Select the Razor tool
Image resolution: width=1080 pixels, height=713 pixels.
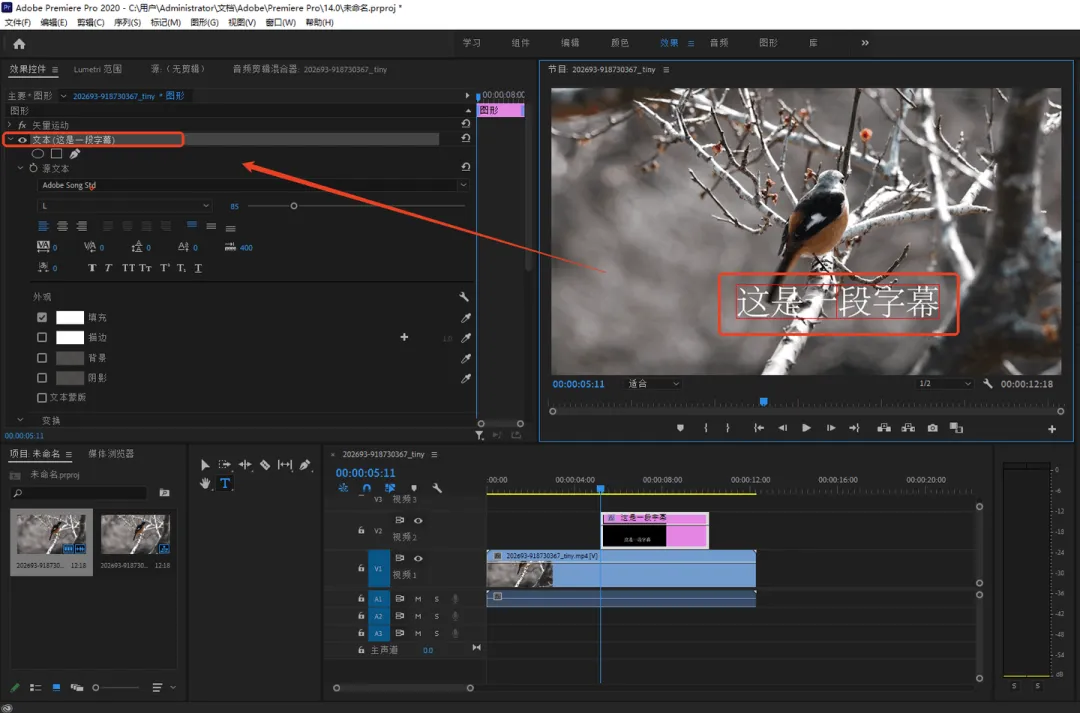[265, 465]
